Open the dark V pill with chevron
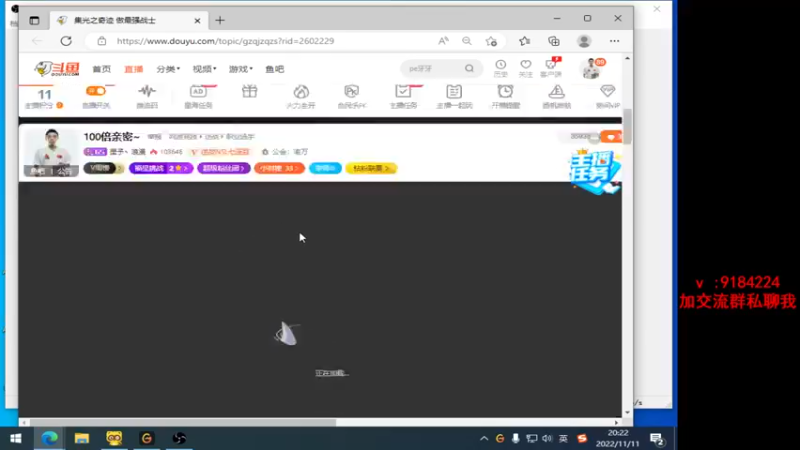The height and width of the screenshot is (450, 800). click(x=104, y=168)
